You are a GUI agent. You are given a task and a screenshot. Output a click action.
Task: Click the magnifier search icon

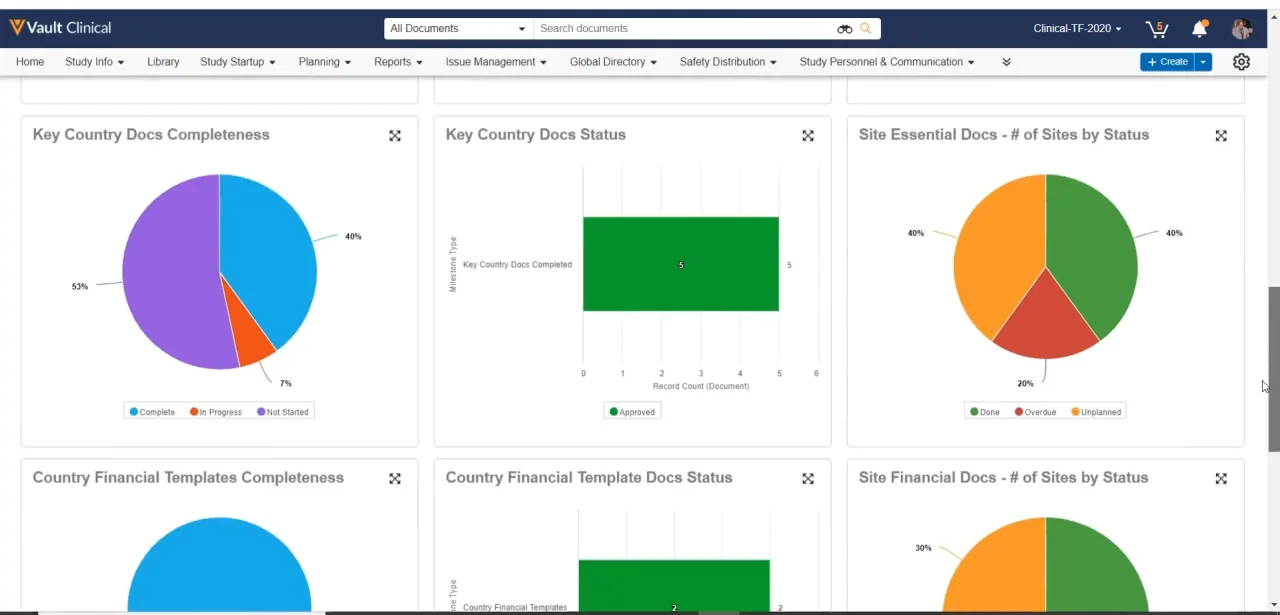(x=866, y=29)
